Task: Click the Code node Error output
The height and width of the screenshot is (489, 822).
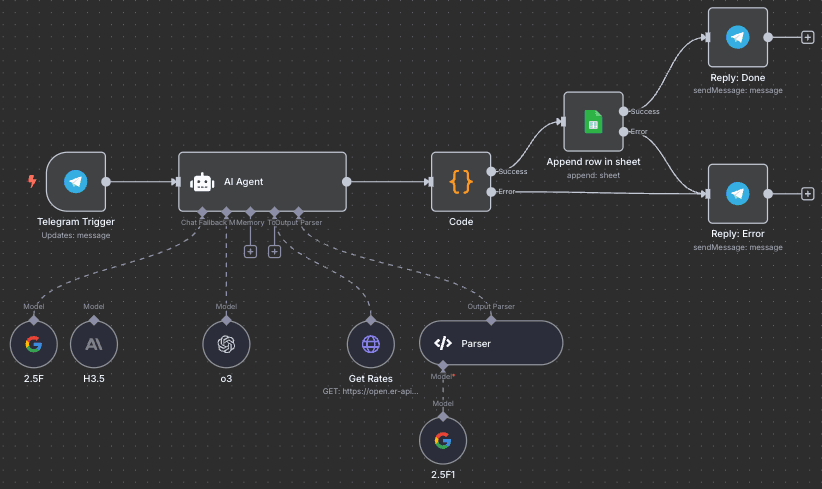Action: (x=491, y=192)
